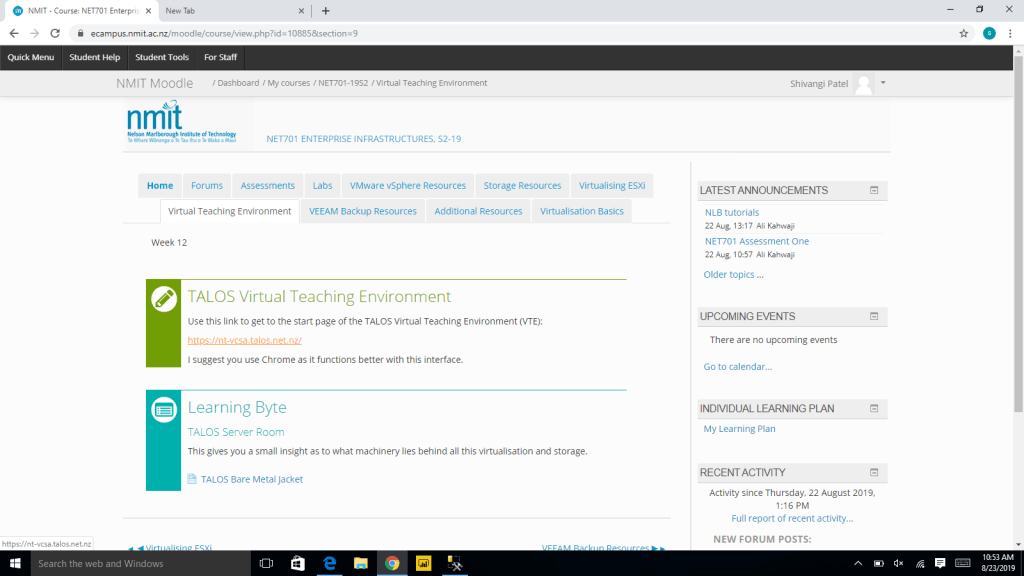Click the teal Learning Byte section icon
The width and height of the screenshot is (1024, 576).
tap(163, 409)
